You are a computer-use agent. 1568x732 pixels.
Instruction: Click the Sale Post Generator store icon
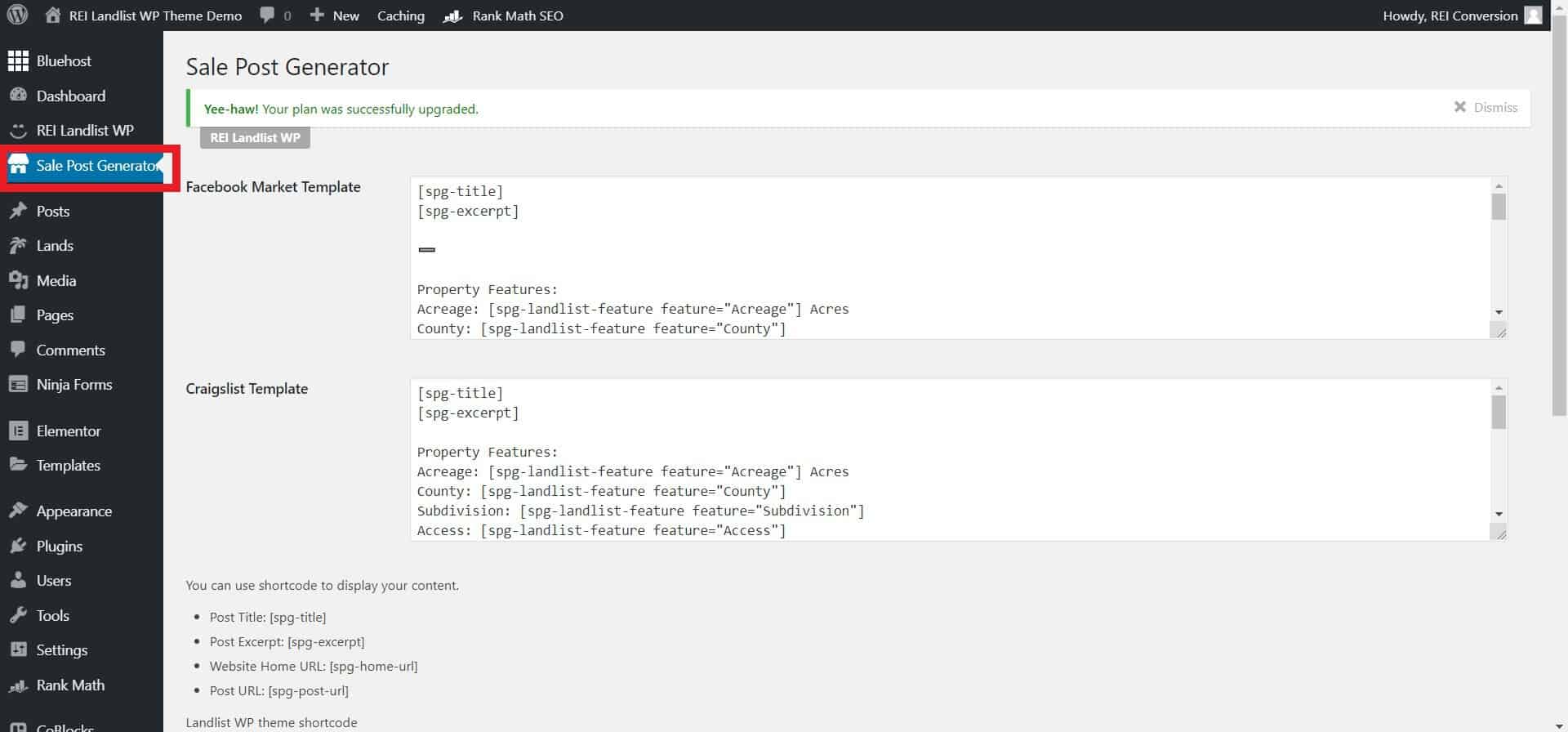18,166
